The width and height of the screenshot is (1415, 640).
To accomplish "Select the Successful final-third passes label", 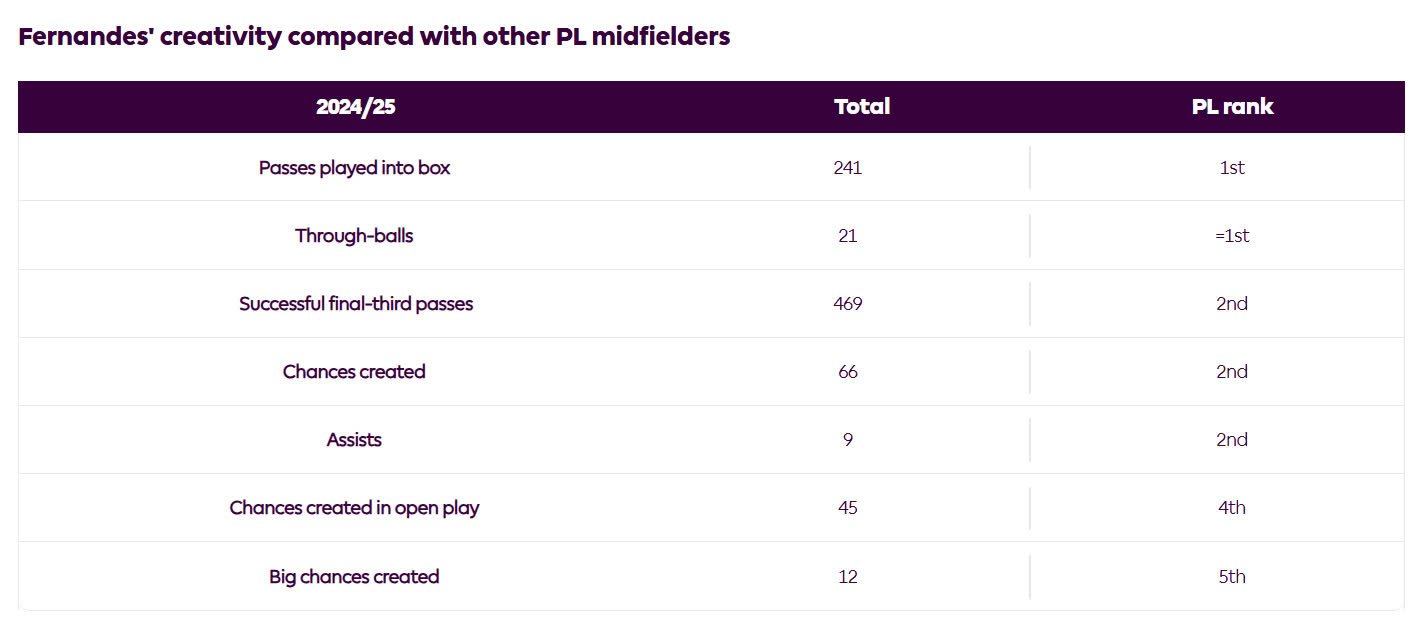I will click(x=355, y=304).
